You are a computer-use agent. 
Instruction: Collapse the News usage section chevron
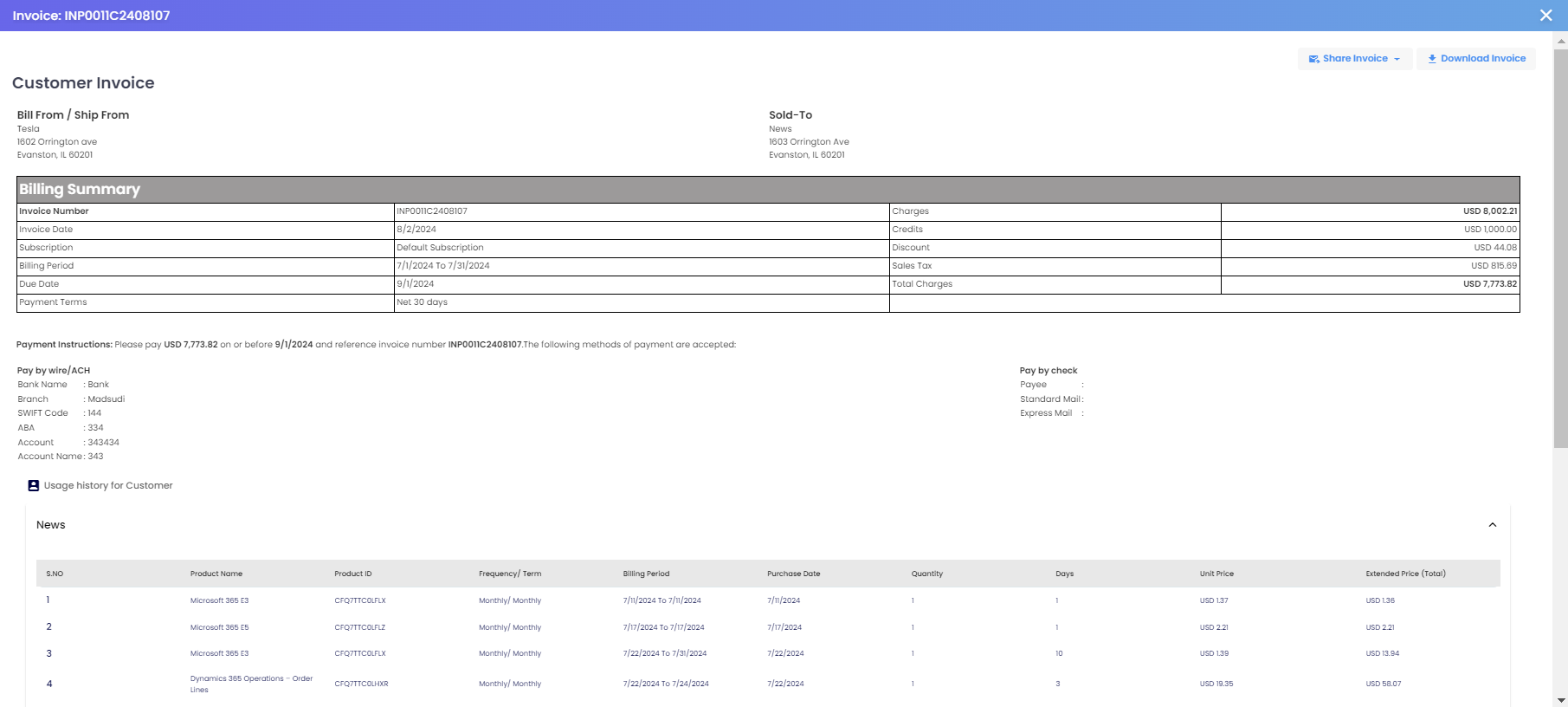pyautogui.click(x=1493, y=525)
